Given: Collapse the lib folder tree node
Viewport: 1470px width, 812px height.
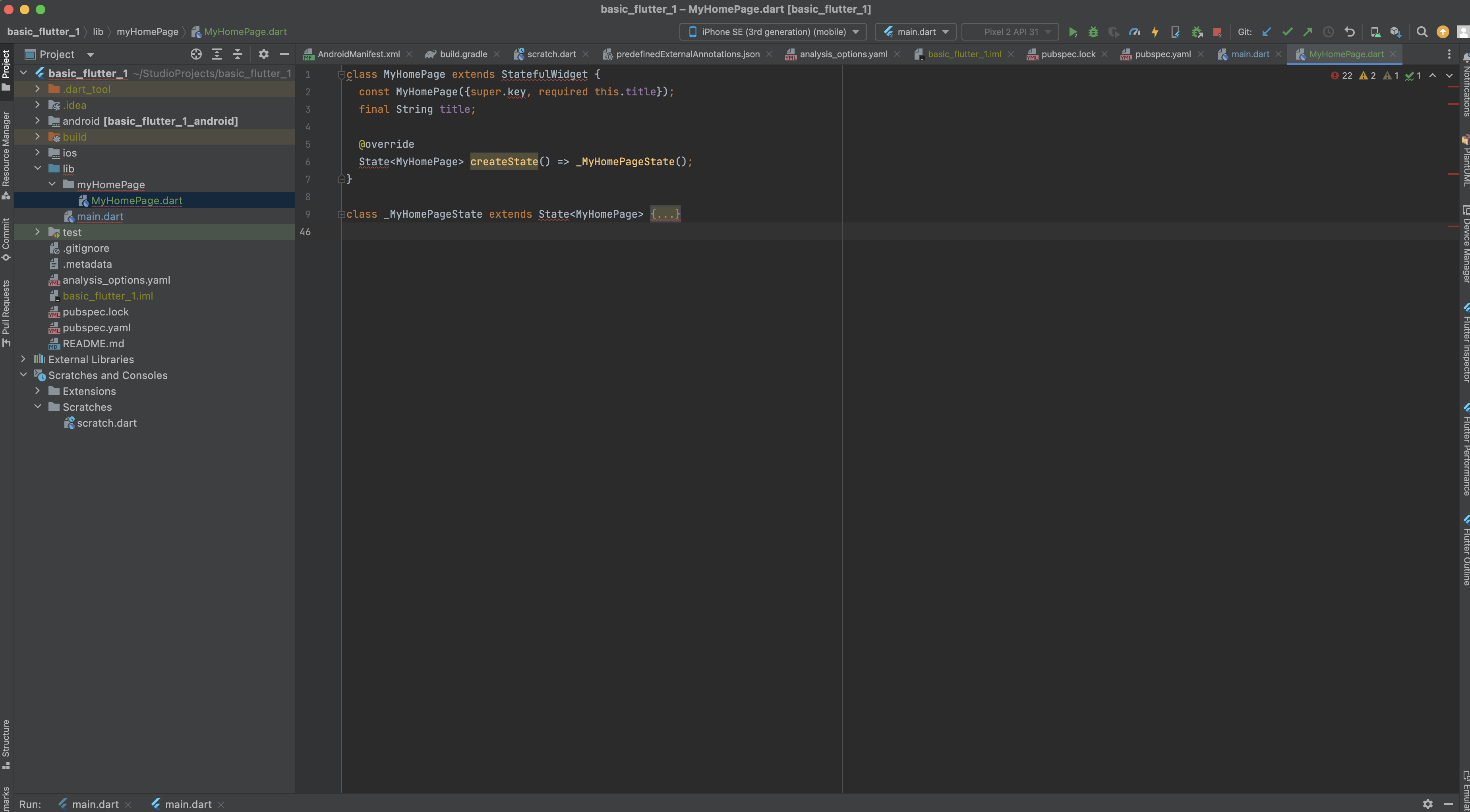Looking at the screenshot, I should 38,168.
